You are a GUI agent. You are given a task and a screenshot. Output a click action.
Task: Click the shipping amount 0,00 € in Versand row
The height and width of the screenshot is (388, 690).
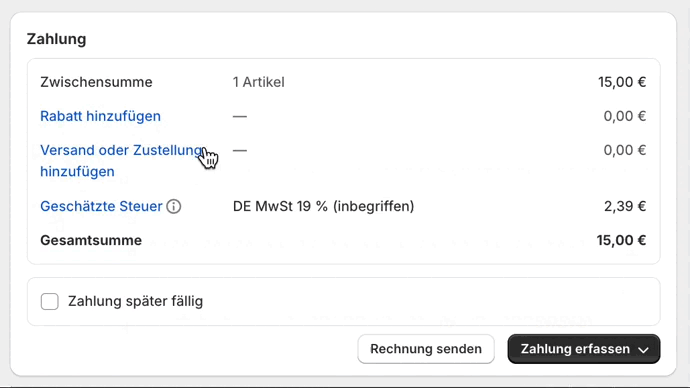pos(624,150)
